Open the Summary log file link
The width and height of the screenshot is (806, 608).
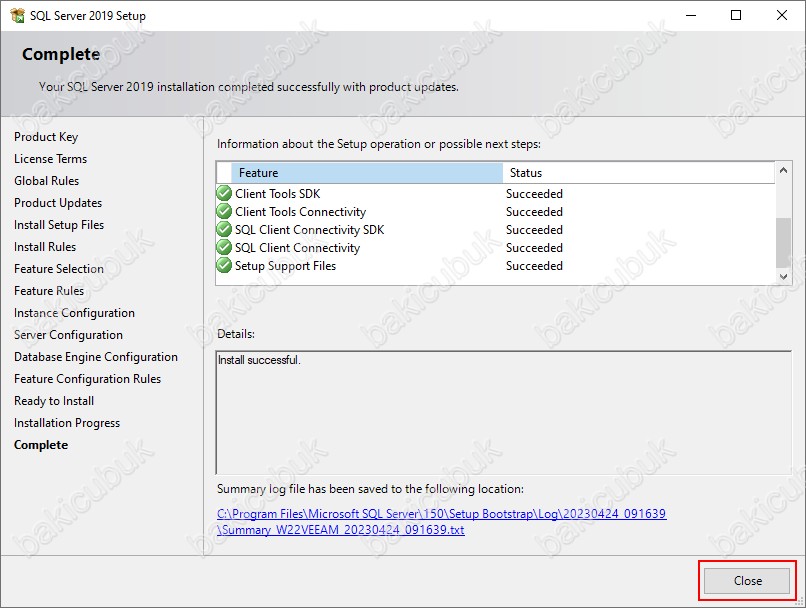442,522
